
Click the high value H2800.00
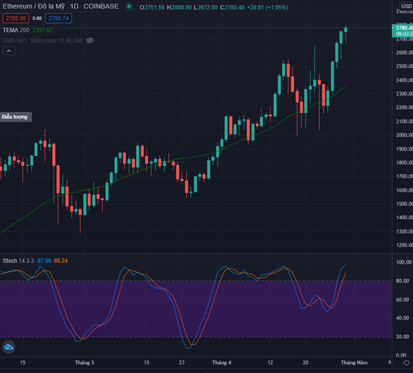pyautogui.click(x=179, y=7)
